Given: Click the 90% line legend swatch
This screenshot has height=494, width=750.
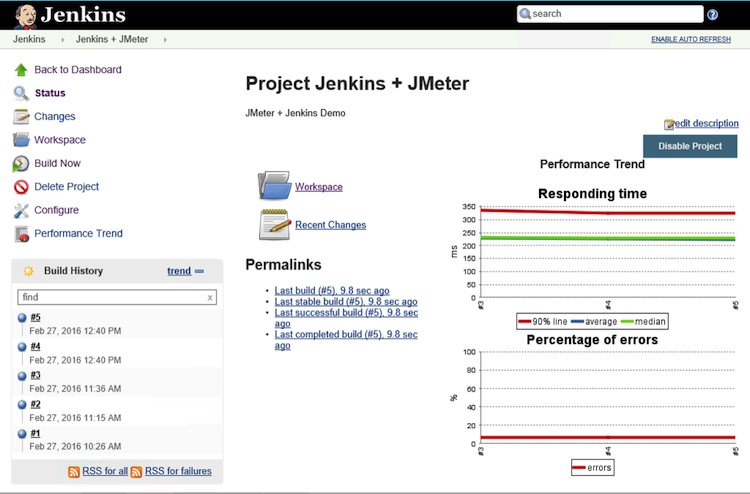Looking at the screenshot, I should (525, 322).
